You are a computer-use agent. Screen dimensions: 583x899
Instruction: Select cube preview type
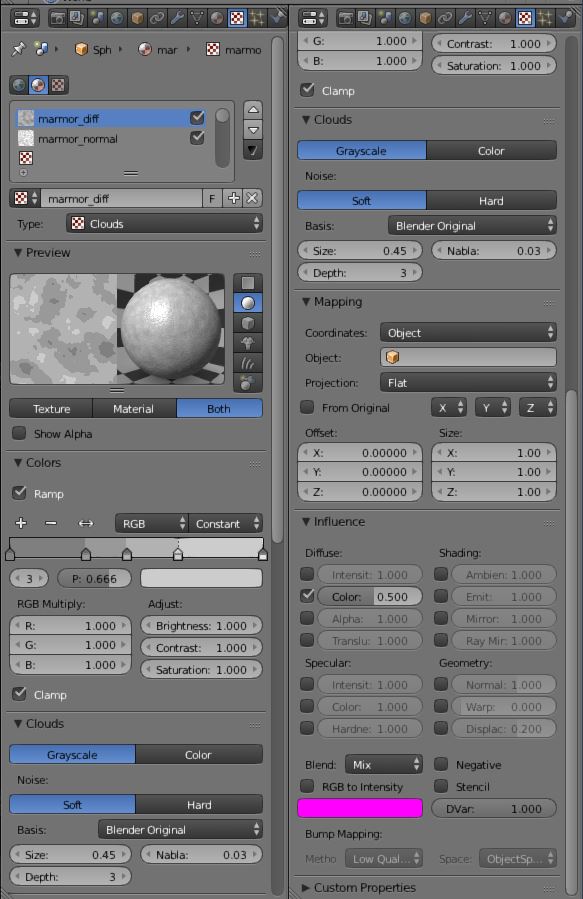(248, 323)
